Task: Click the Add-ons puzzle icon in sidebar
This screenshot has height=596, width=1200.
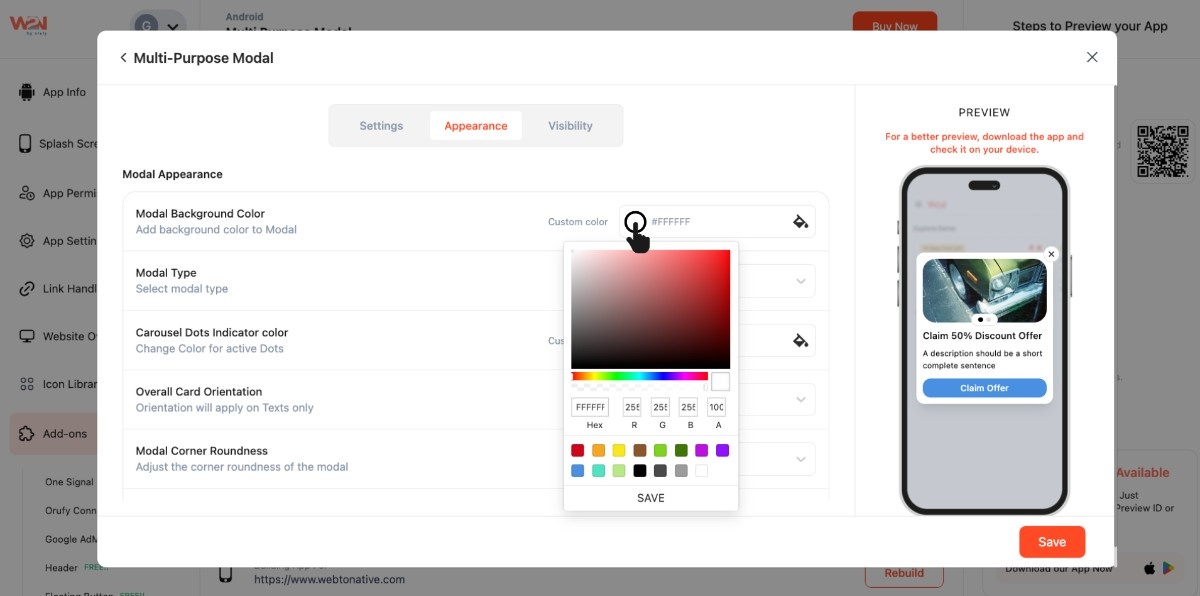Action: [x=26, y=434]
